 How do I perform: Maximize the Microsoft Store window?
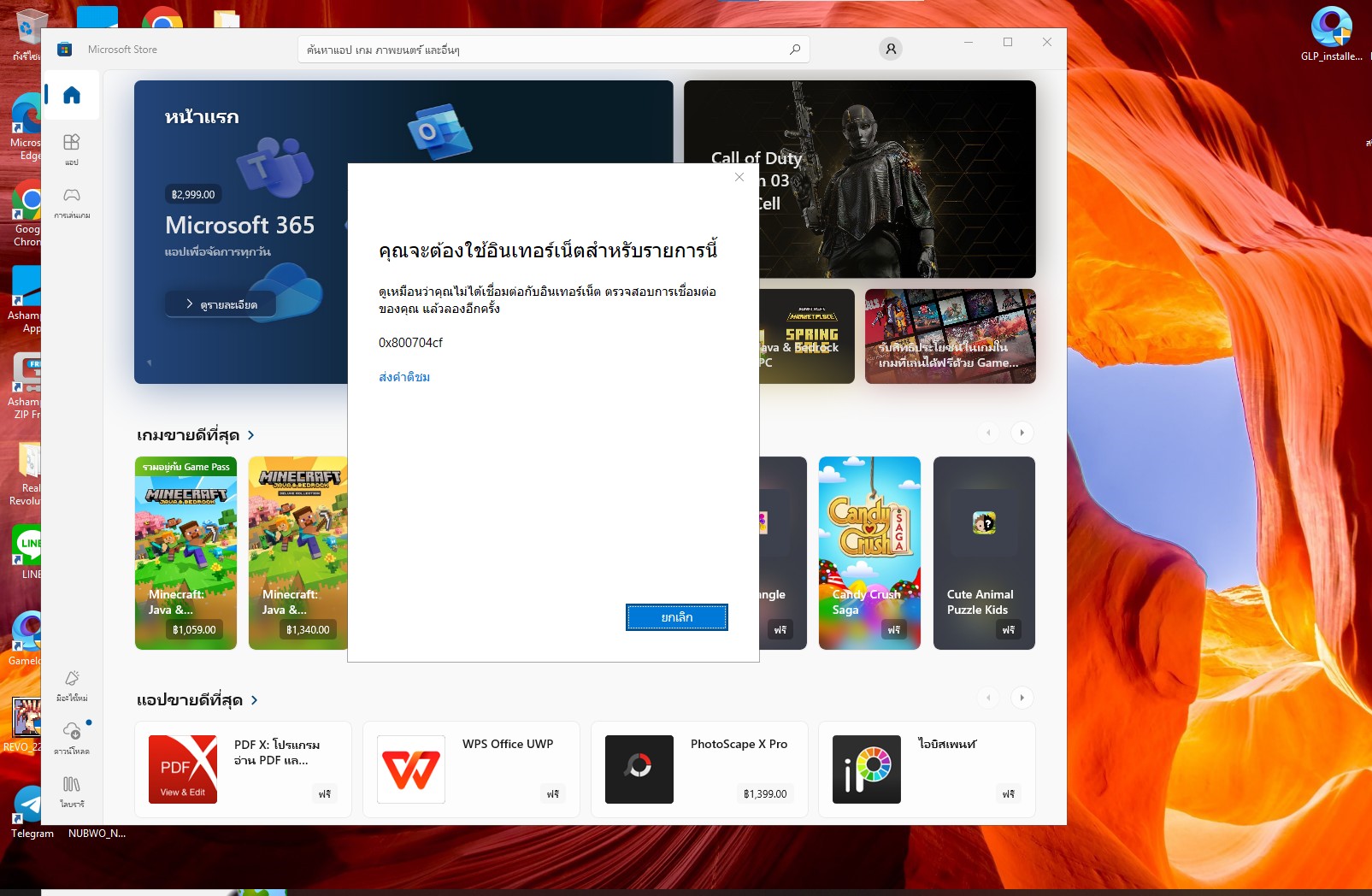coord(1008,42)
